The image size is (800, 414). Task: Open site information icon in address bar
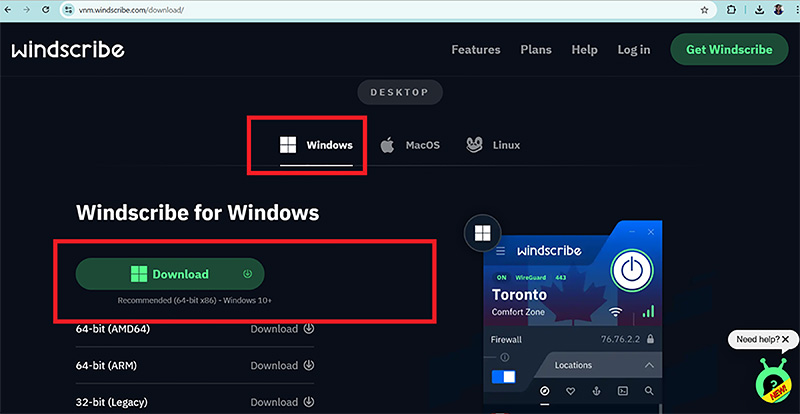[69, 10]
